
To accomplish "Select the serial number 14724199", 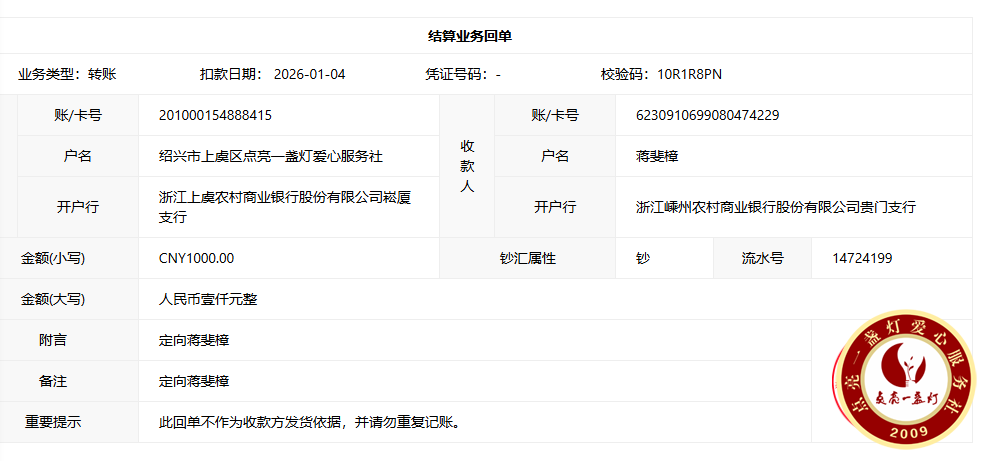I will pos(862,258).
